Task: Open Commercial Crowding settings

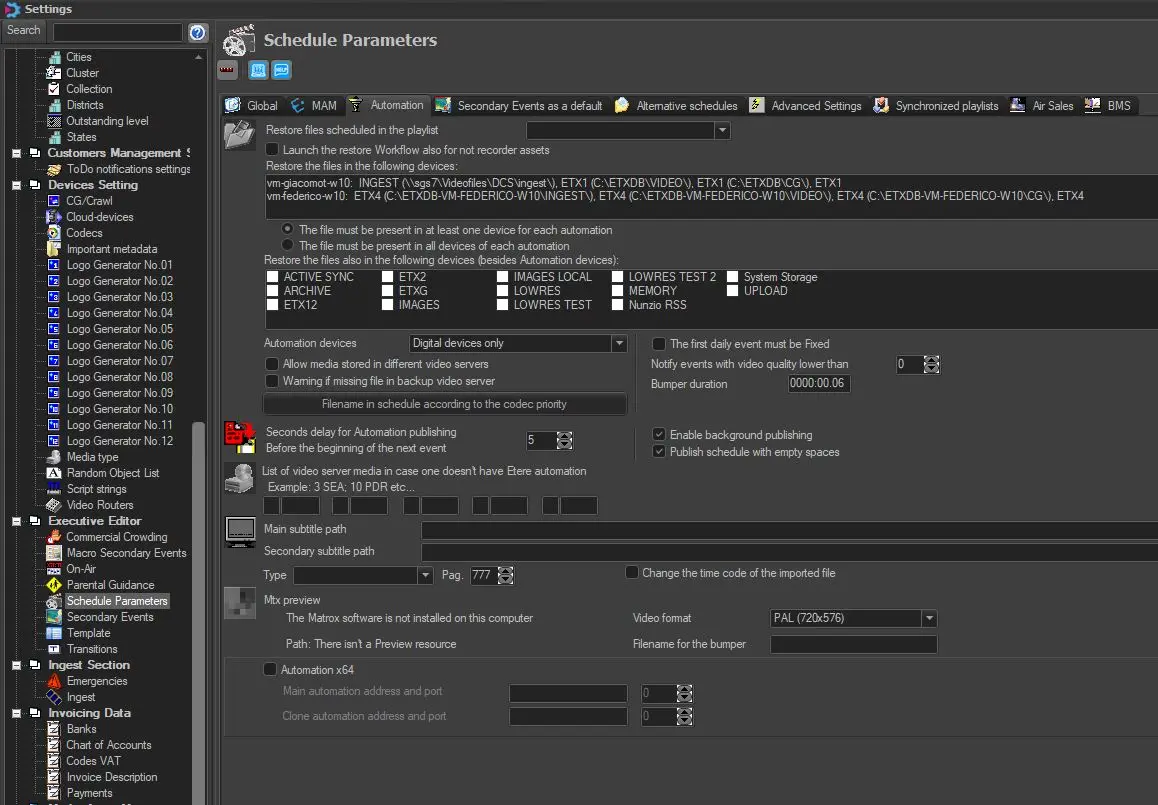Action: click(116, 537)
